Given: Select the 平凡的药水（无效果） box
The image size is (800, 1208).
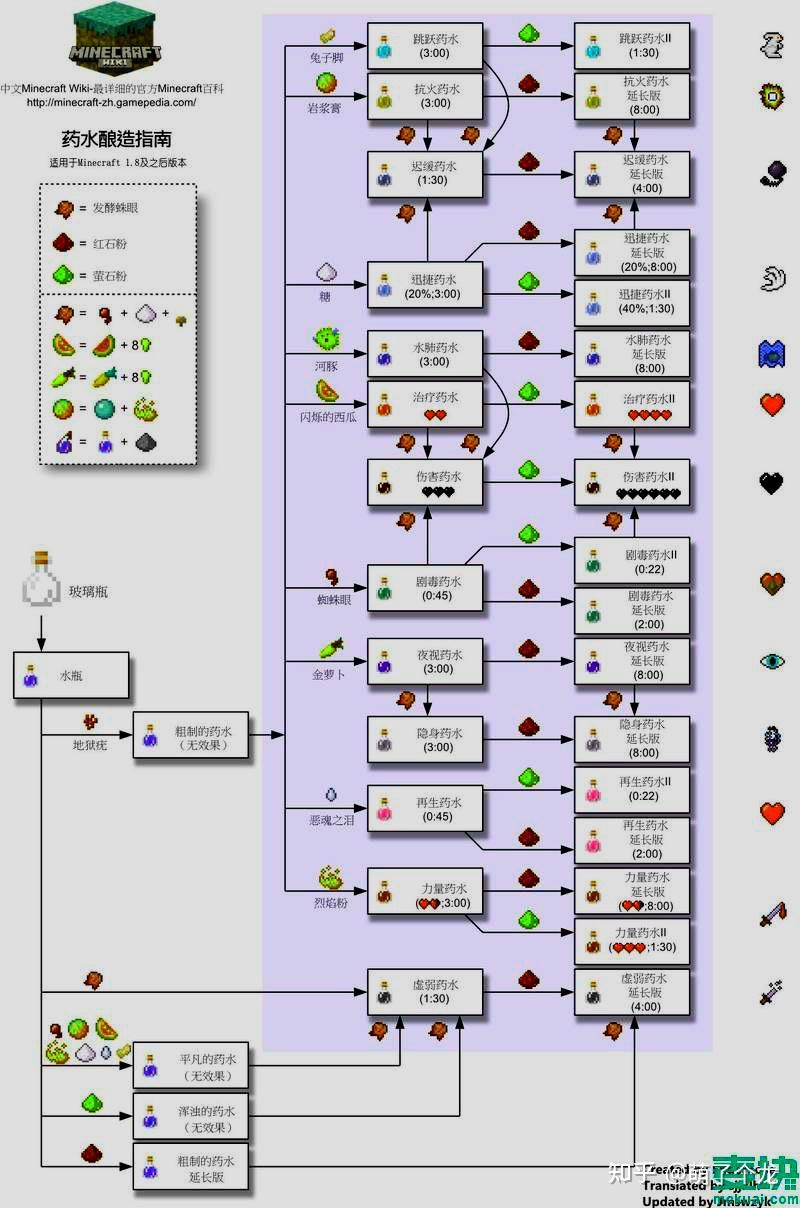Looking at the screenshot, I should pos(191,1067).
